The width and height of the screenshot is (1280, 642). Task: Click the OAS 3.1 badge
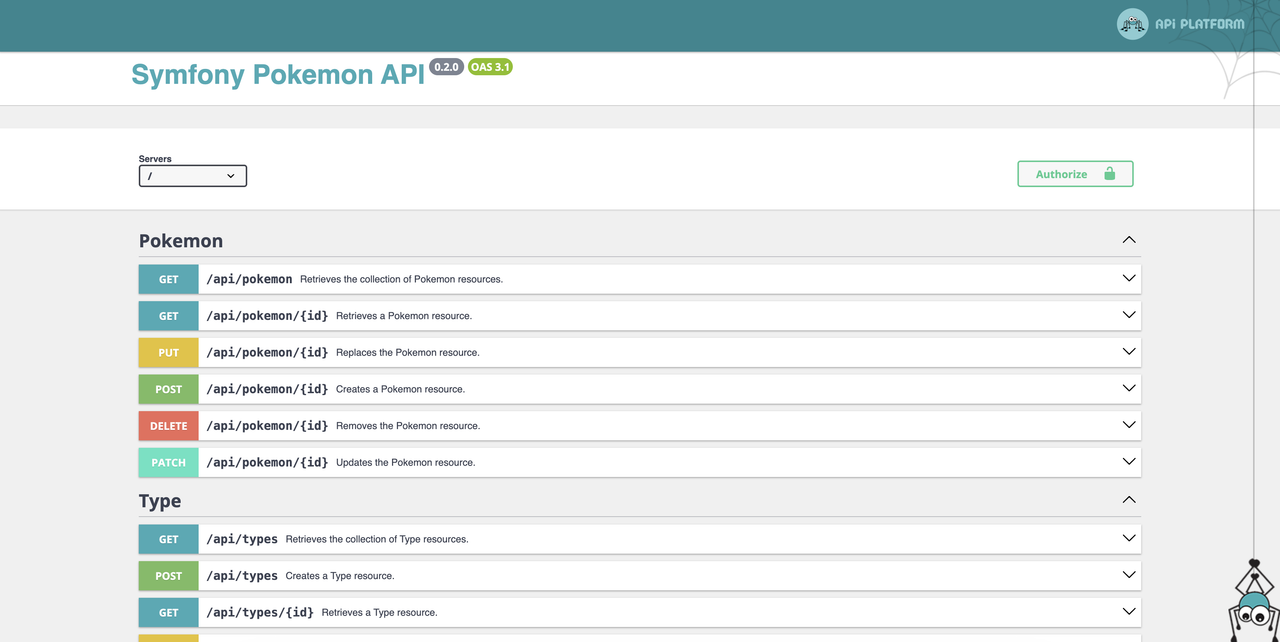click(490, 67)
